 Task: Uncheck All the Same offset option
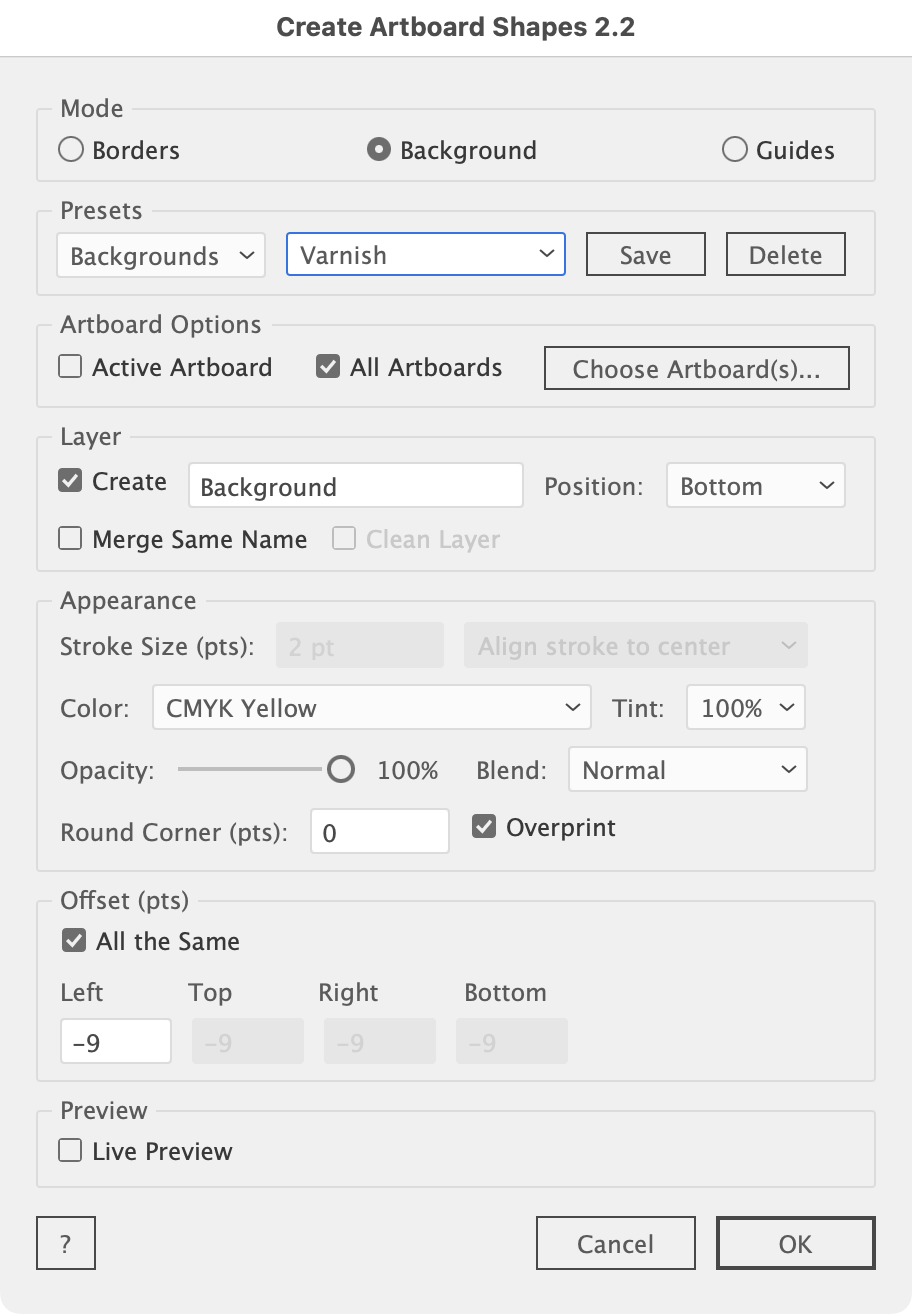pos(74,941)
